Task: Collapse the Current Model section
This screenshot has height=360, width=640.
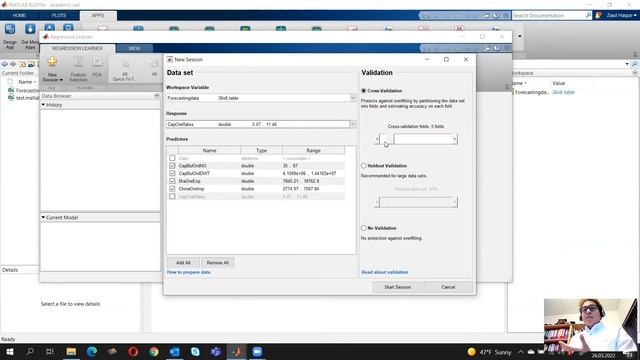Action: coord(43,218)
